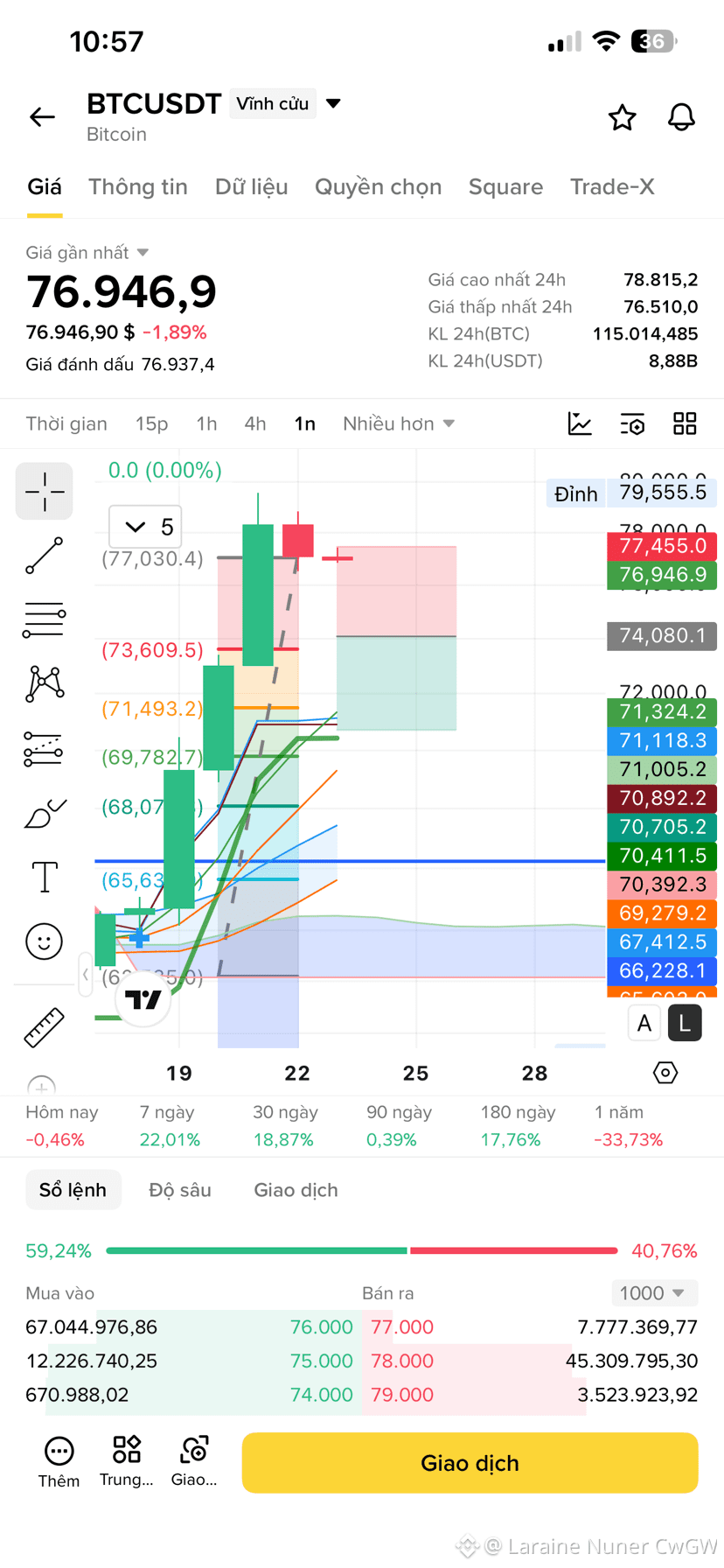Open the Giá gần nhất price type dropdown
The height and width of the screenshot is (1568, 724).
tap(87, 253)
